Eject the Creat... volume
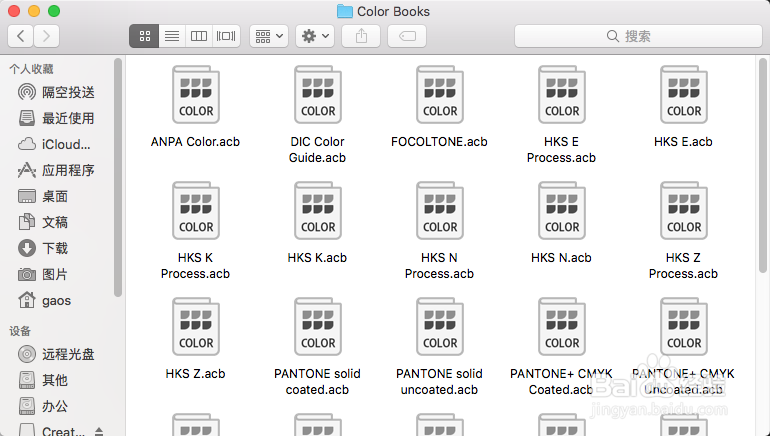This screenshot has height=436, width=770. click(99, 432)
